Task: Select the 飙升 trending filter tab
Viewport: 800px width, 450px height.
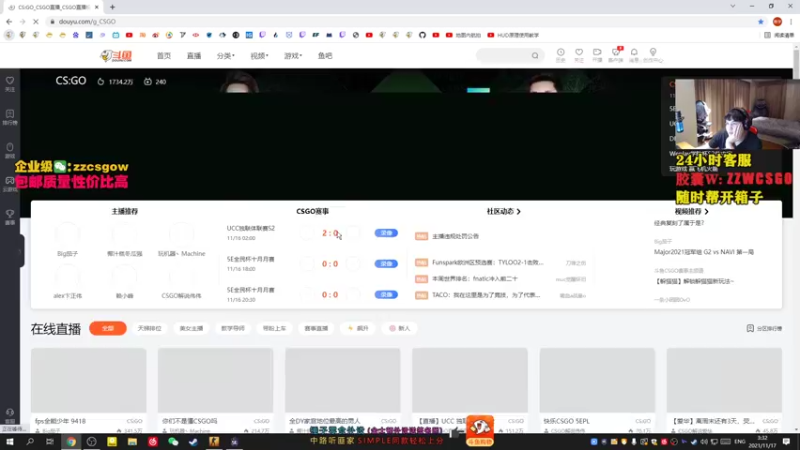Action: [358, 328]
